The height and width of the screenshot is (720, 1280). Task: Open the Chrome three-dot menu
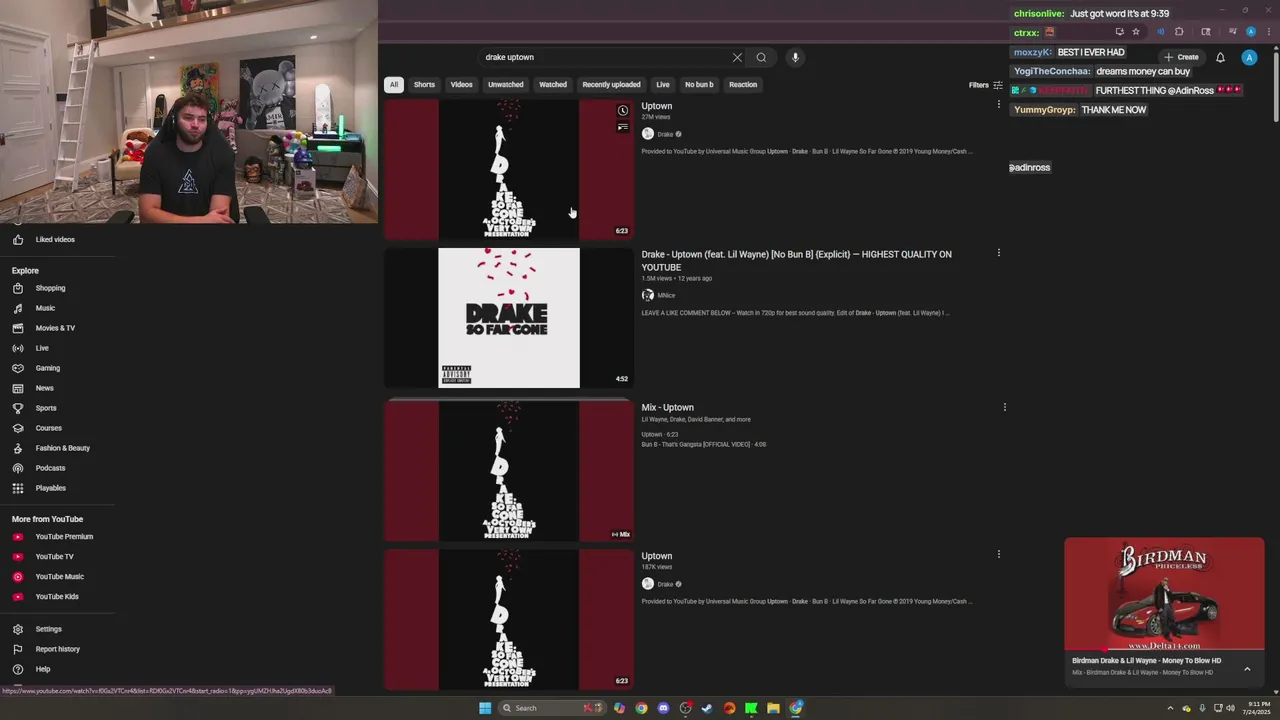click(1269, 32)
